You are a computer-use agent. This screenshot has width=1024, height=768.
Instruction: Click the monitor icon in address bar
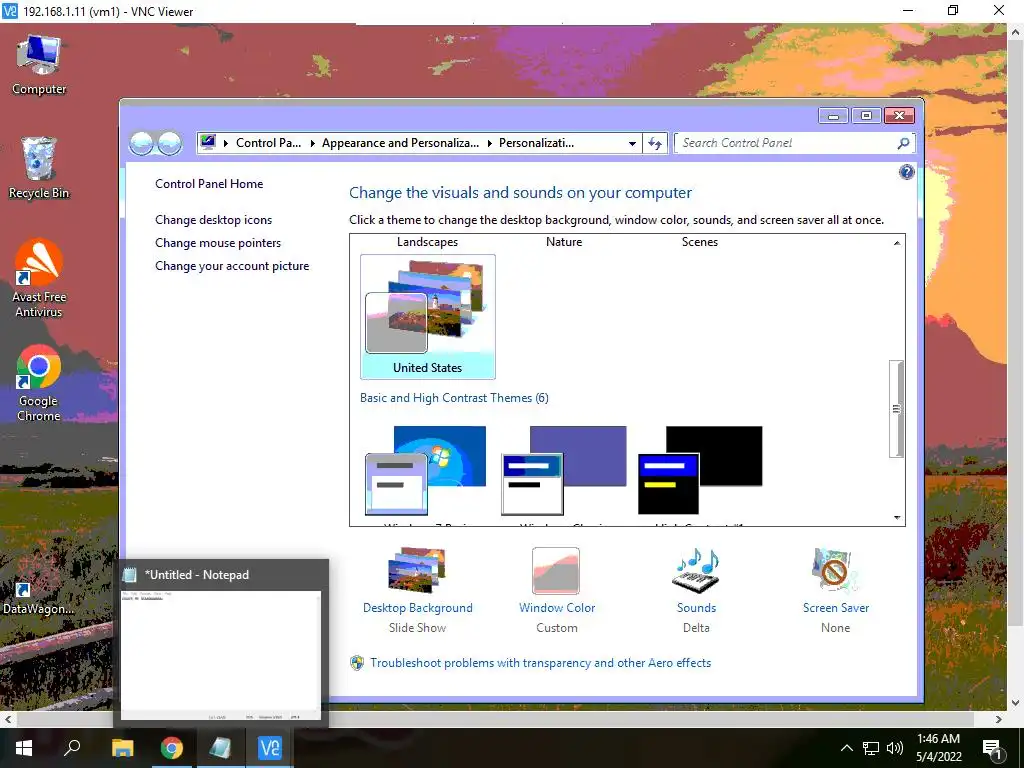(208, 142)
